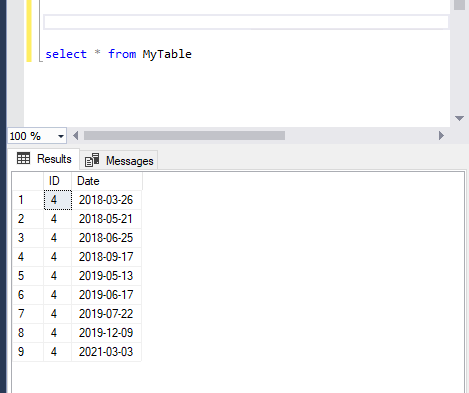The width and height of the screenshot is (469, 393).
Task: Select the date cell 2018-05-21
Action: pos(106,219)
